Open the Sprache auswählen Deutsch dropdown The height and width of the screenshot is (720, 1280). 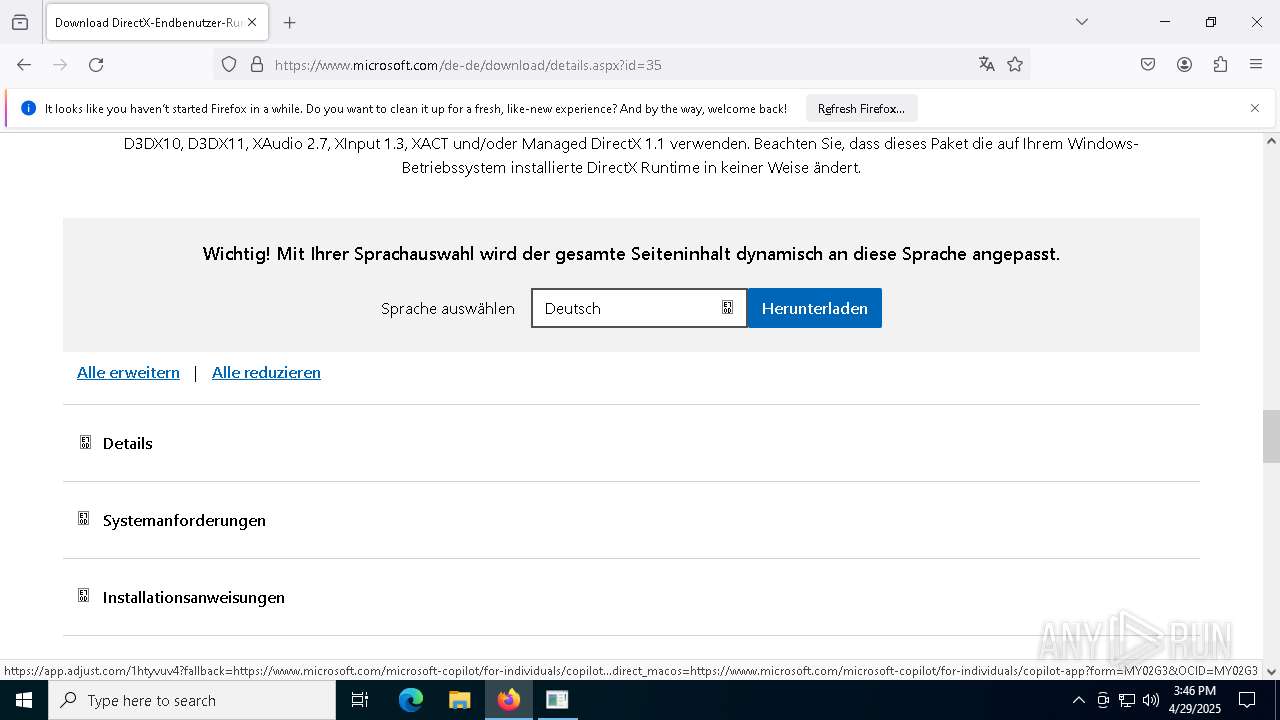pyautogui.click(x=639, y=308)
